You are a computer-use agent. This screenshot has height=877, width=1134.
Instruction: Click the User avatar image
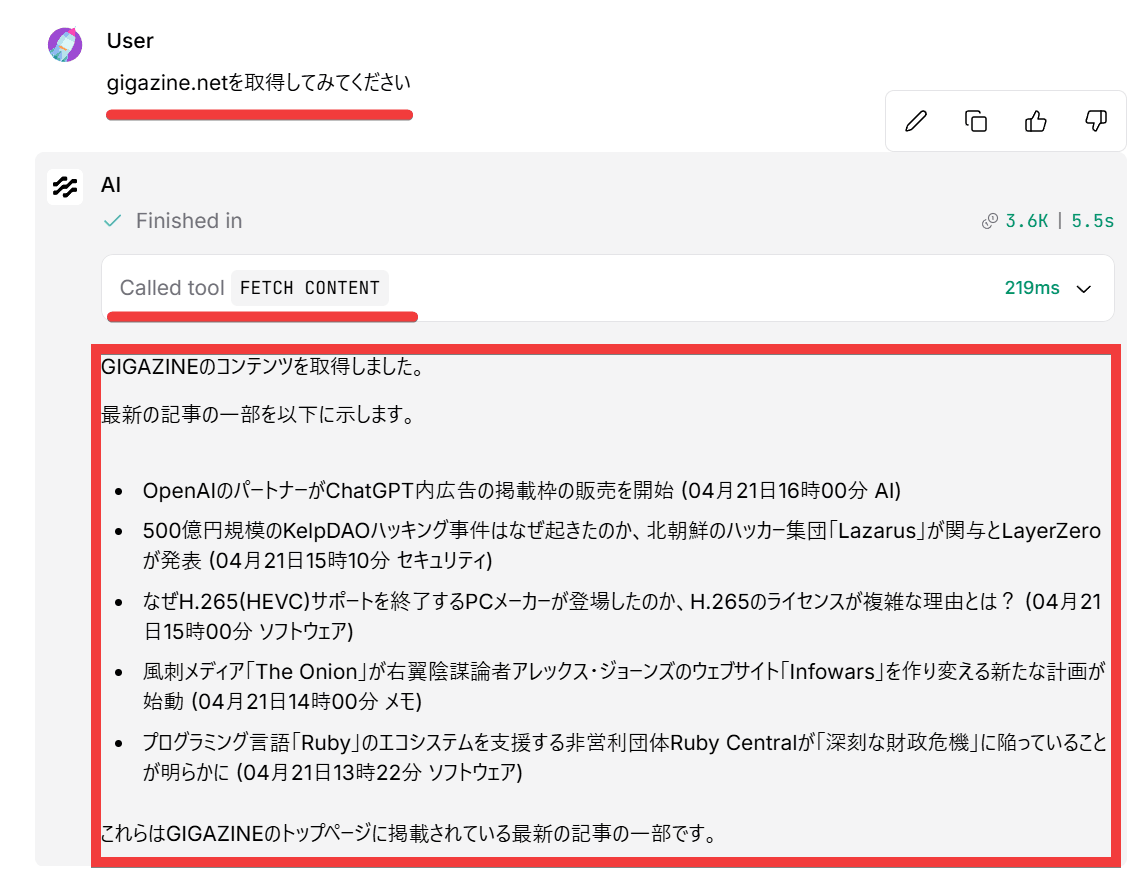[66, 45]
